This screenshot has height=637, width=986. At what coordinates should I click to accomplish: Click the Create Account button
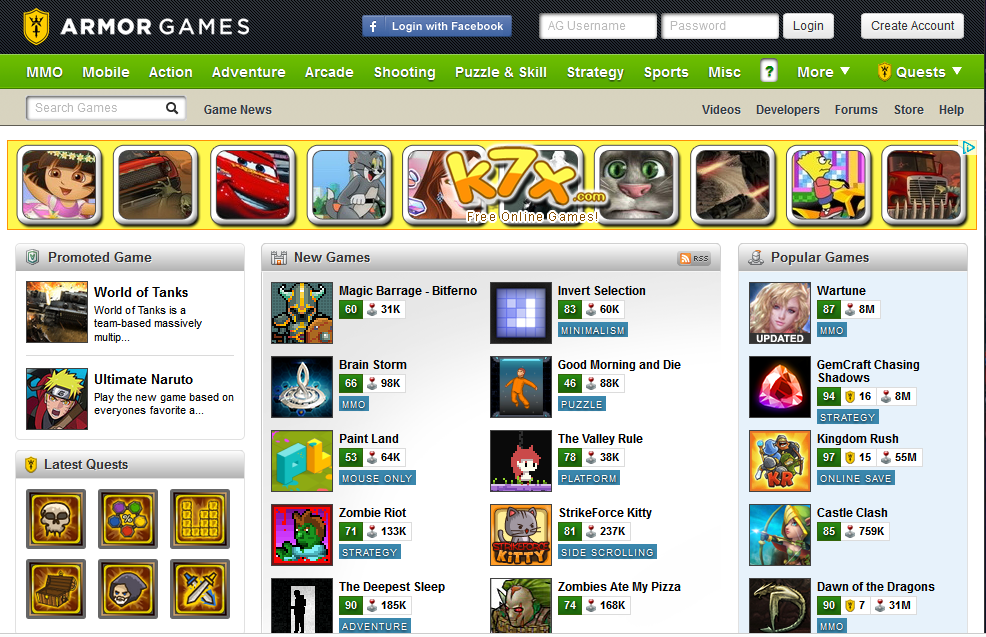point(912,26)
